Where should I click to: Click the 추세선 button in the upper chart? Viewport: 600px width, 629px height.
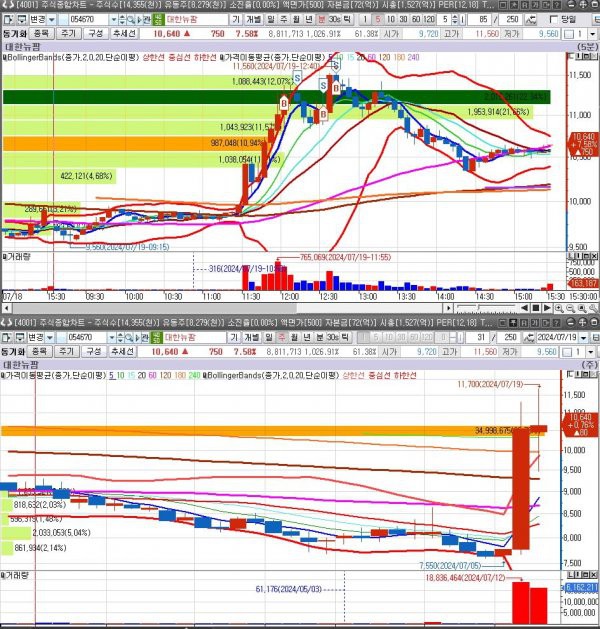click(124, 33)
